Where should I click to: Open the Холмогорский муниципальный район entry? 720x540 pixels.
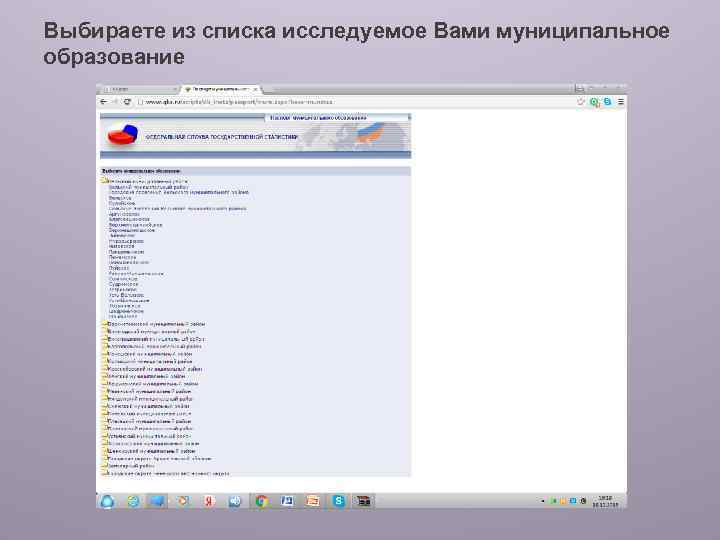[x=154, y=444]
